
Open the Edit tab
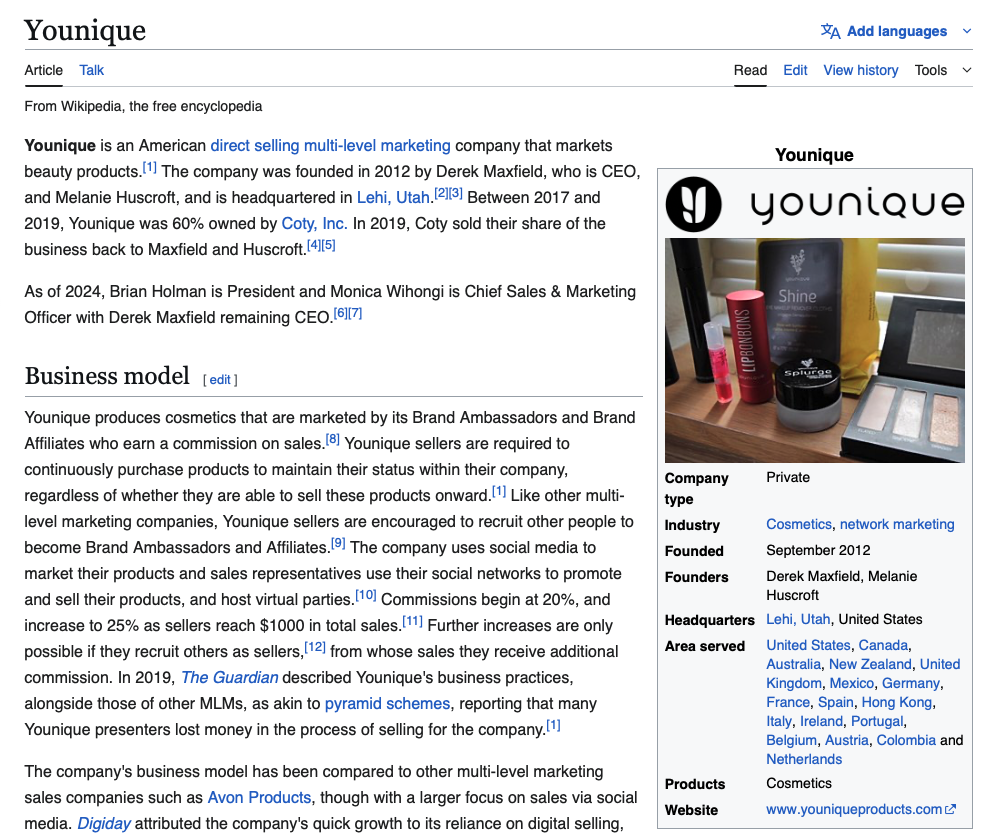tap(795, 70)
